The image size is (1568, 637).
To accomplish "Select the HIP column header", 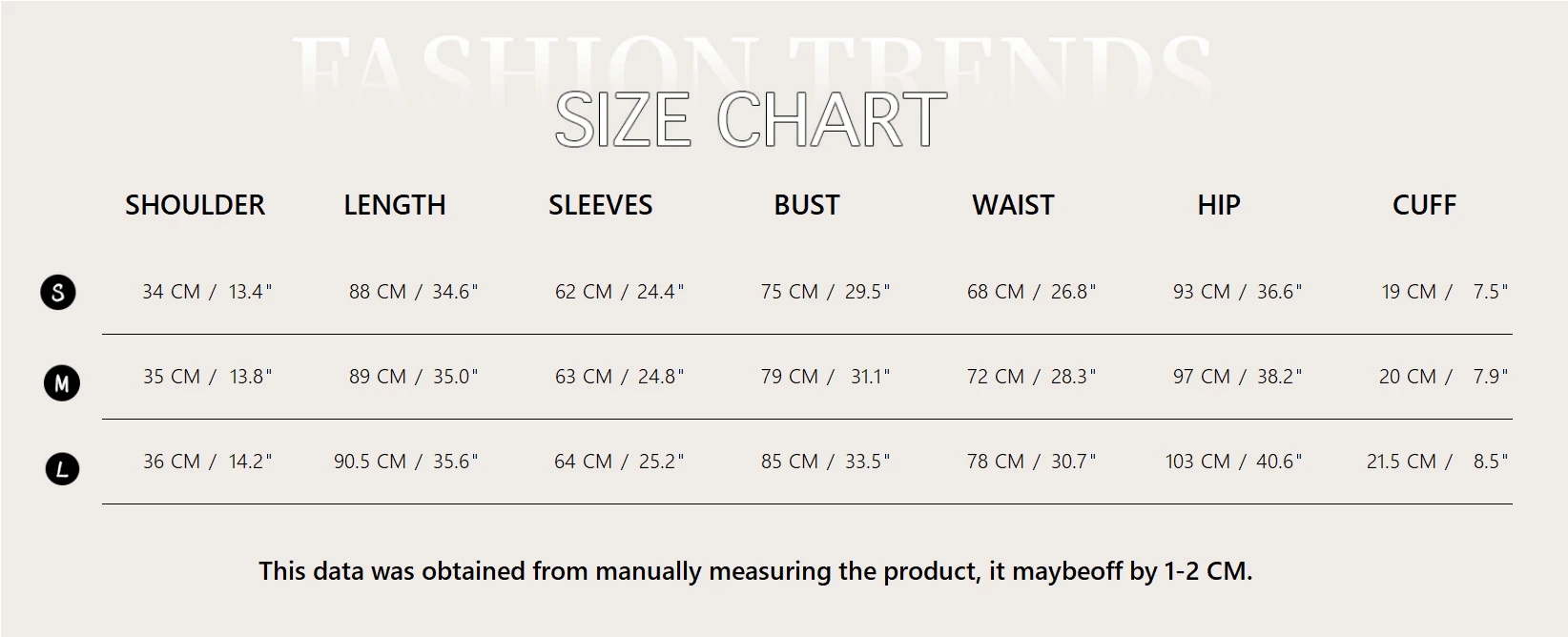I will pos(1219,205).
